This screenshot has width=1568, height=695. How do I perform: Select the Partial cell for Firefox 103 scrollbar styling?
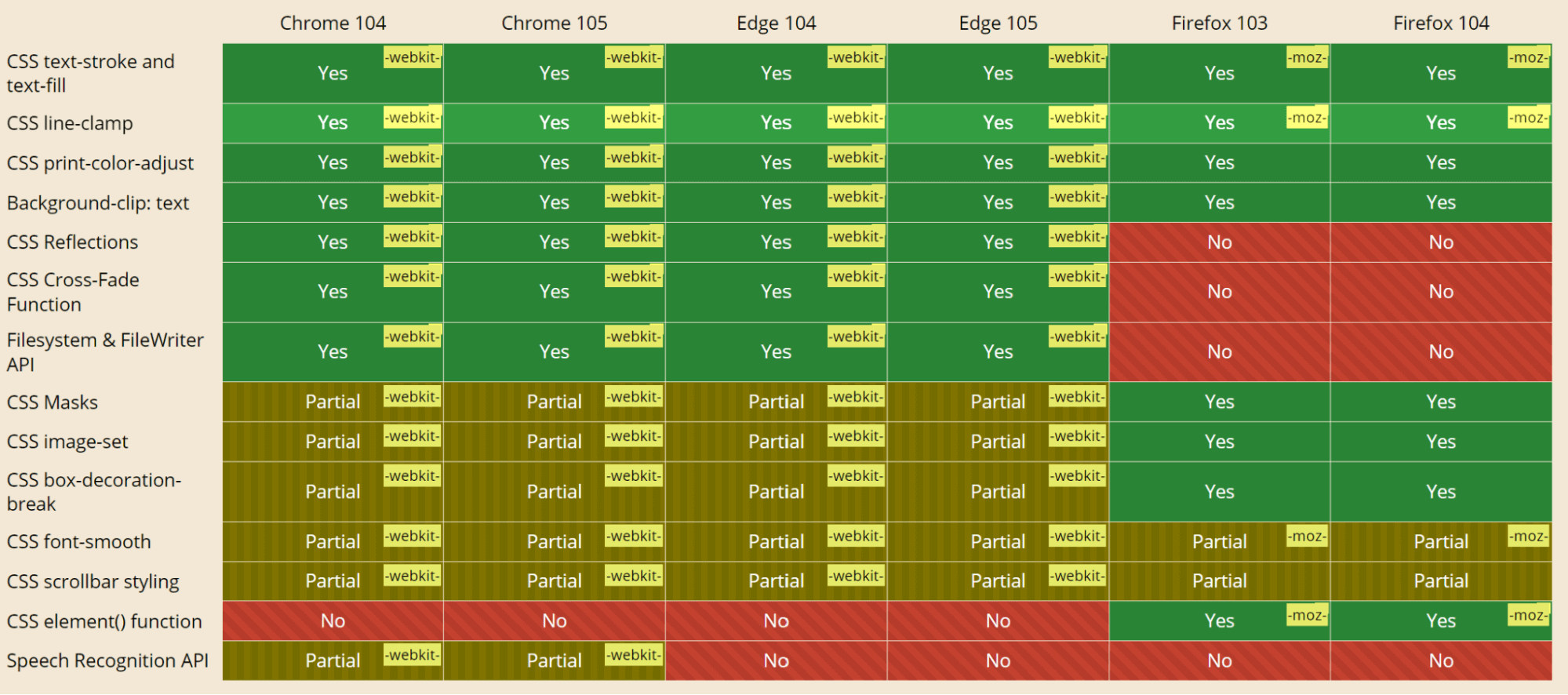click(x=1220, y=581)
